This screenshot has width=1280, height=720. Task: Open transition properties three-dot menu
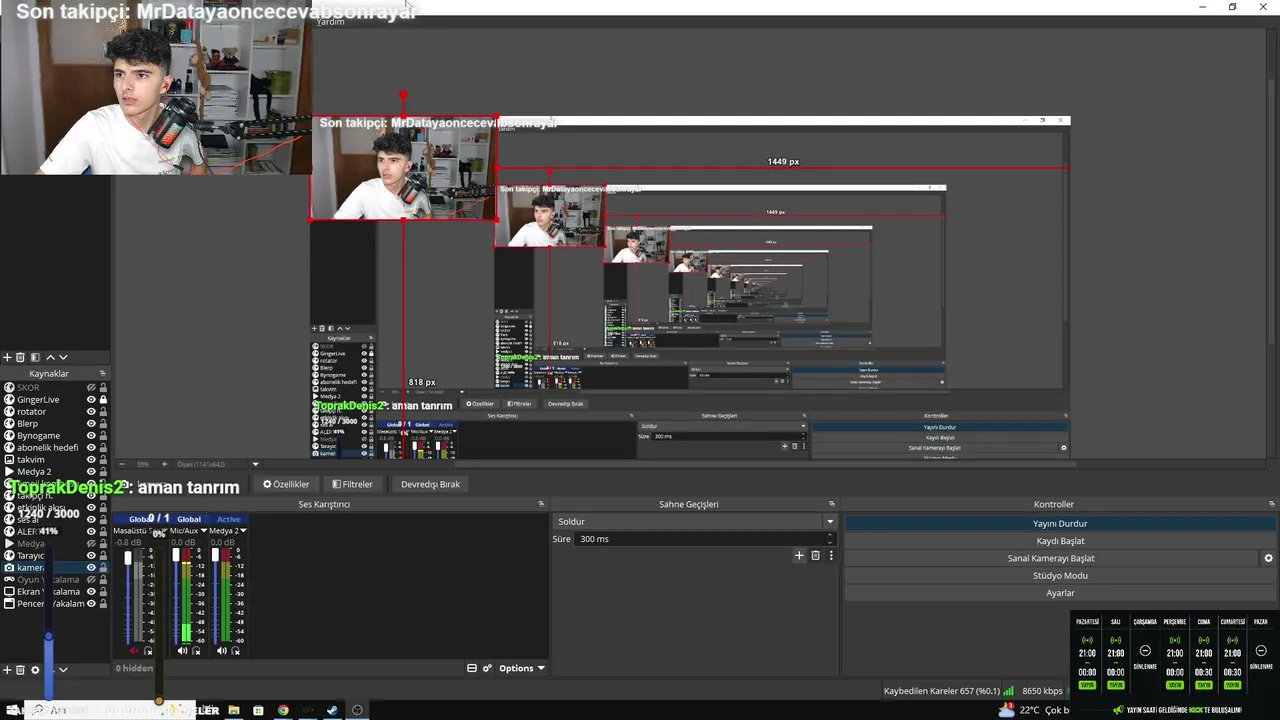[830, 555]
